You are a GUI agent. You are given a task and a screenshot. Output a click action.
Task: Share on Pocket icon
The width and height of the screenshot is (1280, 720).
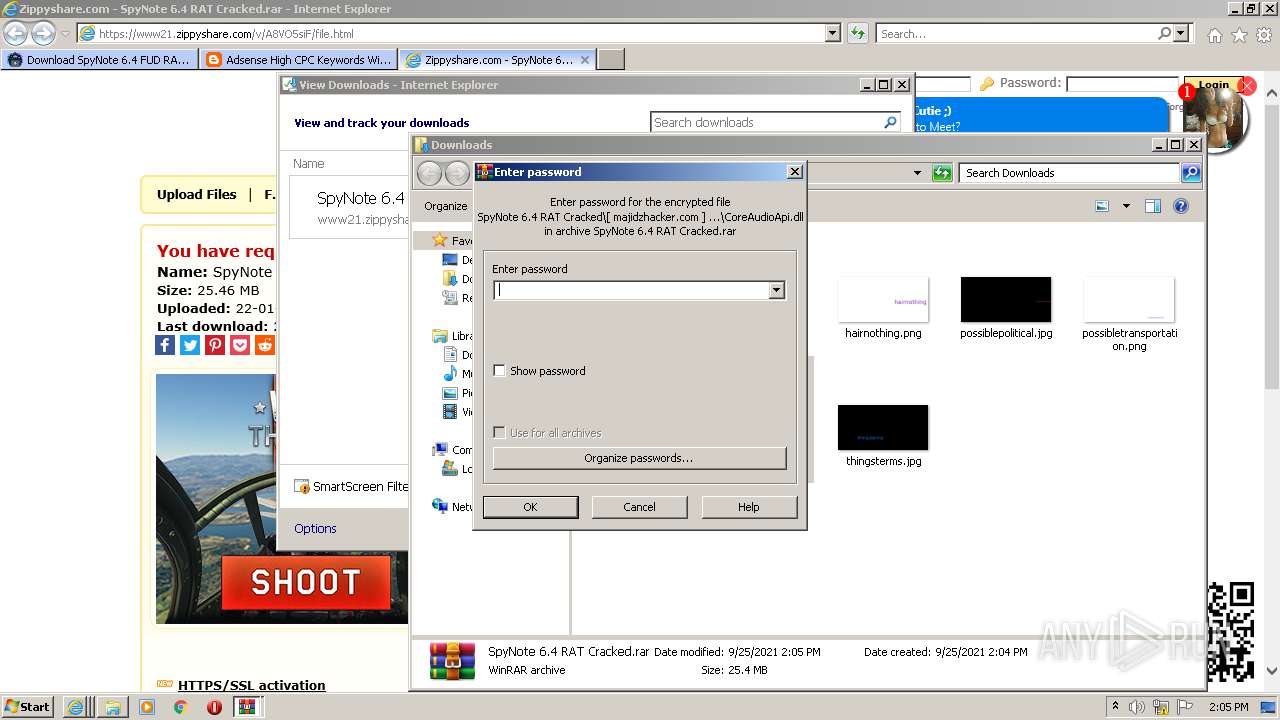click(x=240, y=345)
